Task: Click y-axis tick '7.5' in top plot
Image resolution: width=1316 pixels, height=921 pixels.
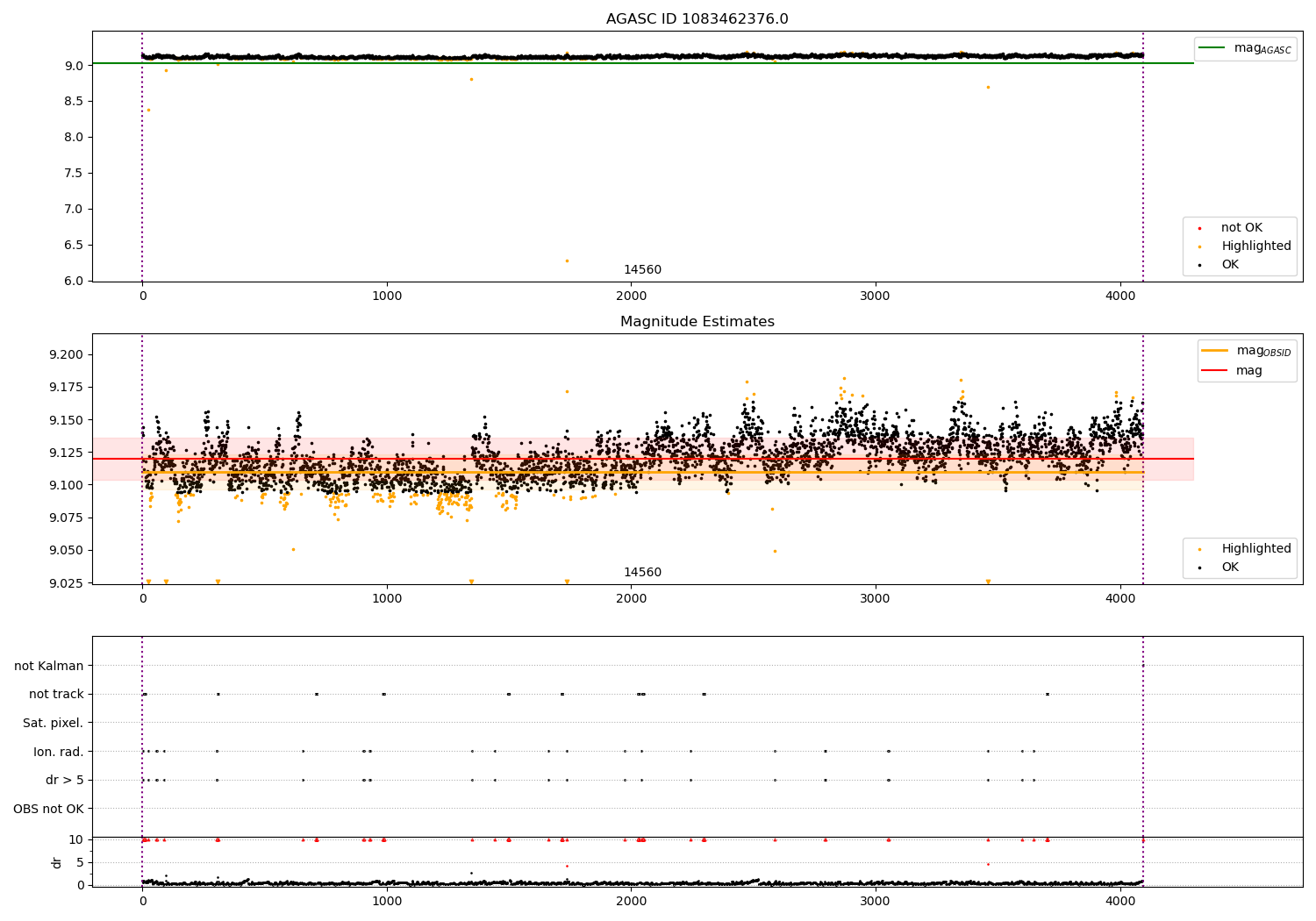Action: coord(73,174)
